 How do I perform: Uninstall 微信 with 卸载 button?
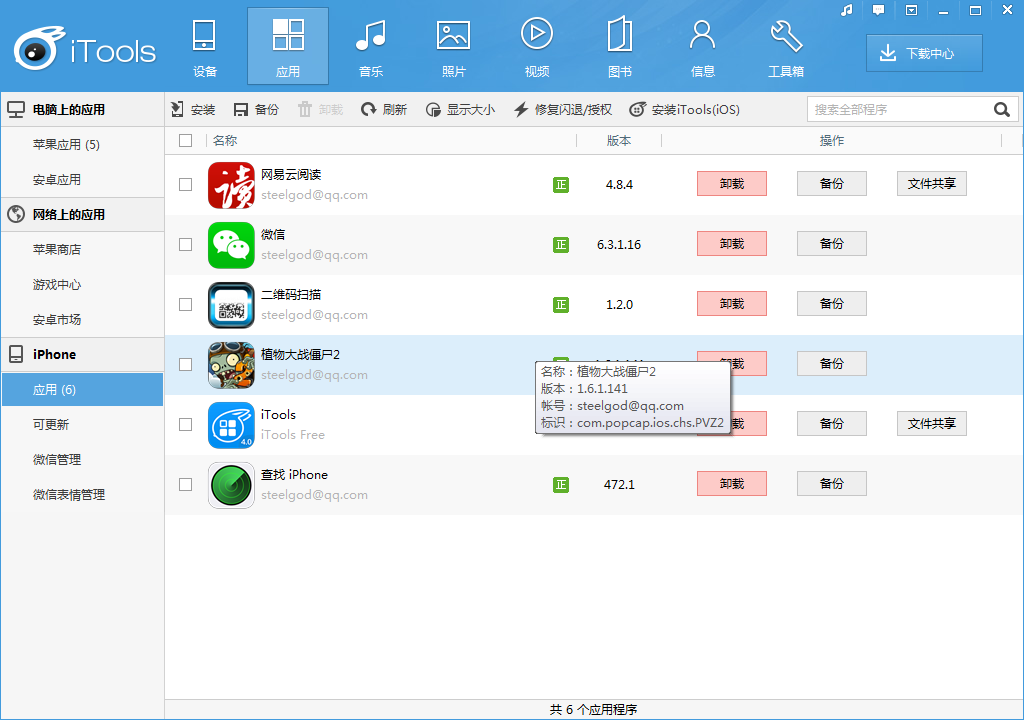(x=732, y=244)
